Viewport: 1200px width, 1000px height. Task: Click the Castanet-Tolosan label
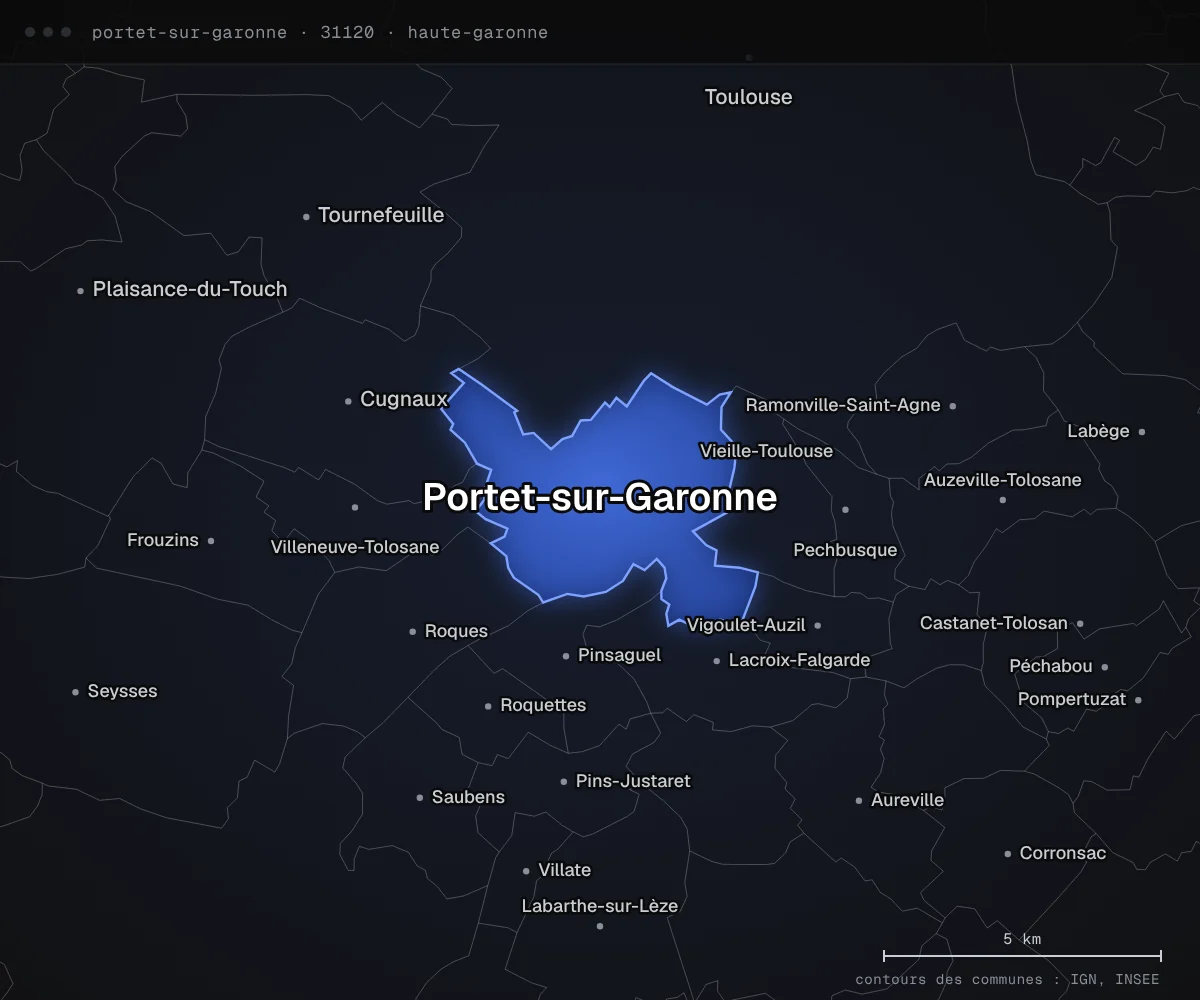(994, 623)
